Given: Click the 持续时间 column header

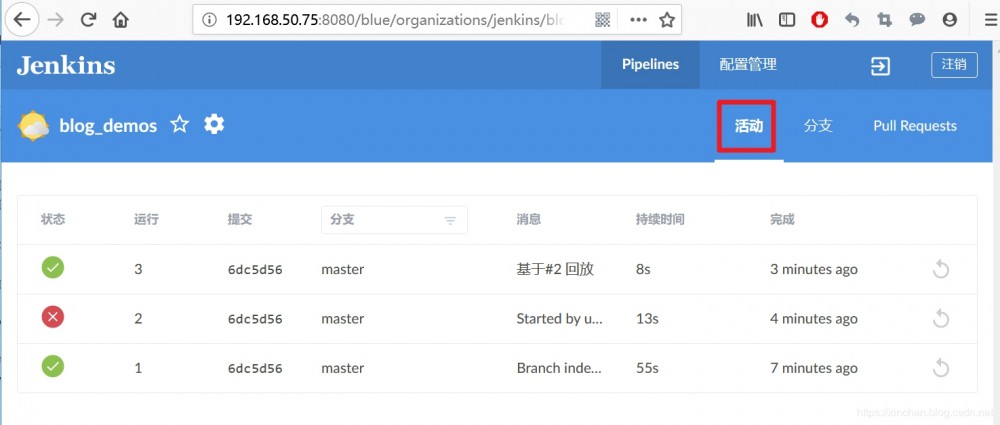Looking at the screenshot, I should pos(660,220).
